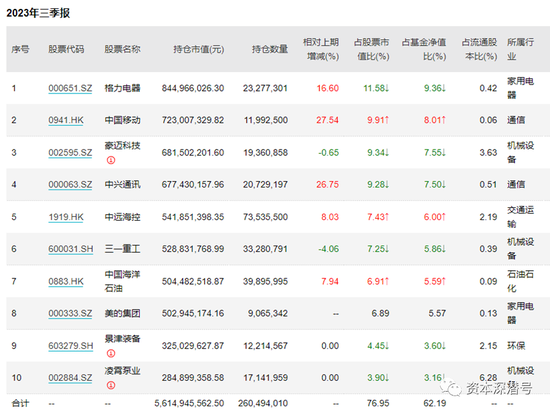
Task: Click the WeChat logo in the watermark
Action: pyautogui.click(x=451, y=388)
